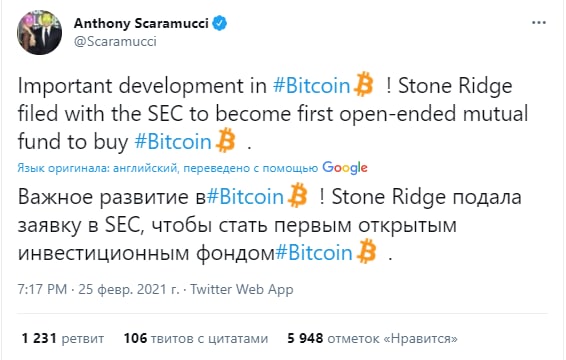Open the three-dot more options menu
Screen dimensions: 566x360
pyautogui.click(x=539, y=23)
